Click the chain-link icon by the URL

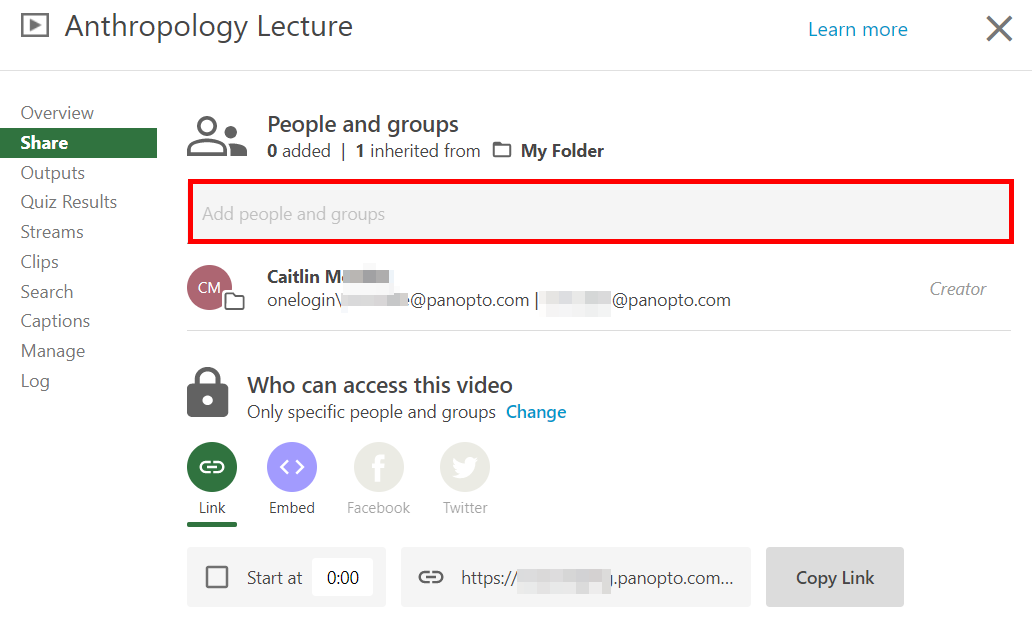point(431,577)
